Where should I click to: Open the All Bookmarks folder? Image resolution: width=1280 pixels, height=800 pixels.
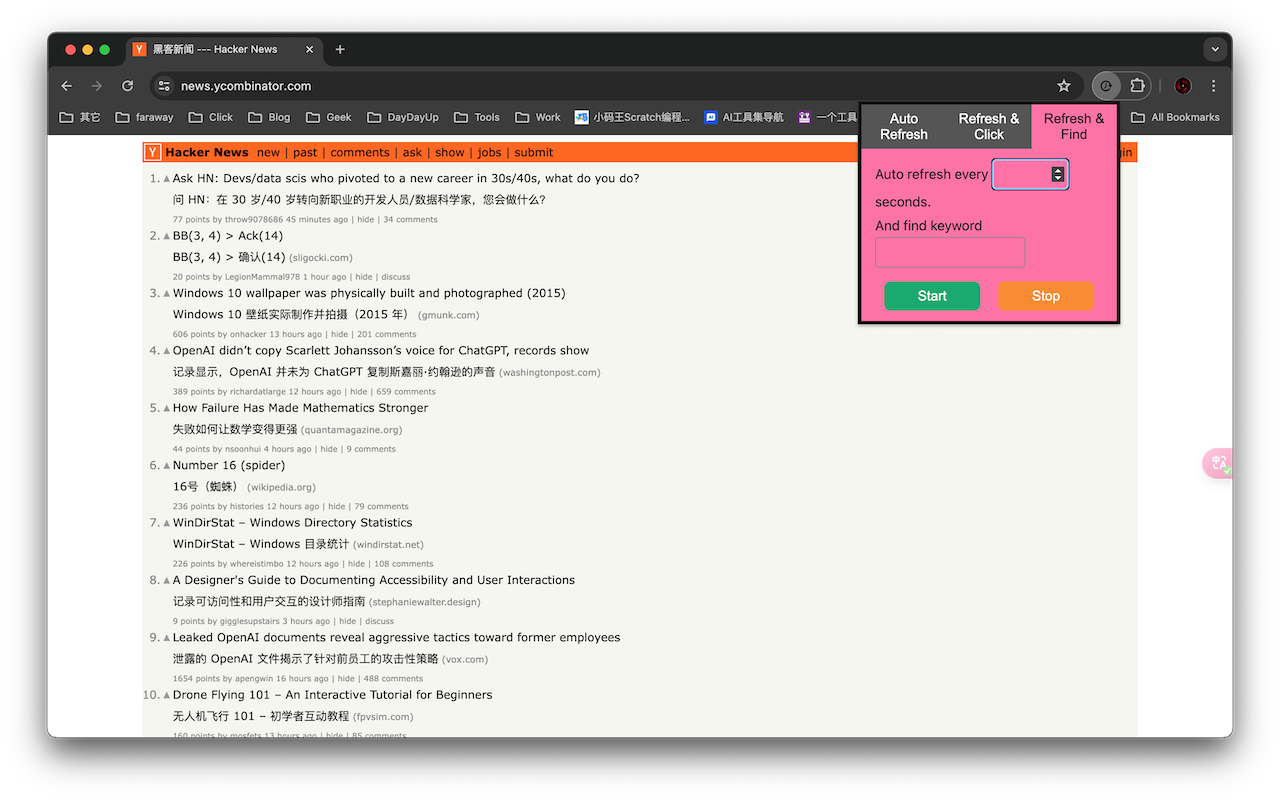point(1175,117)
